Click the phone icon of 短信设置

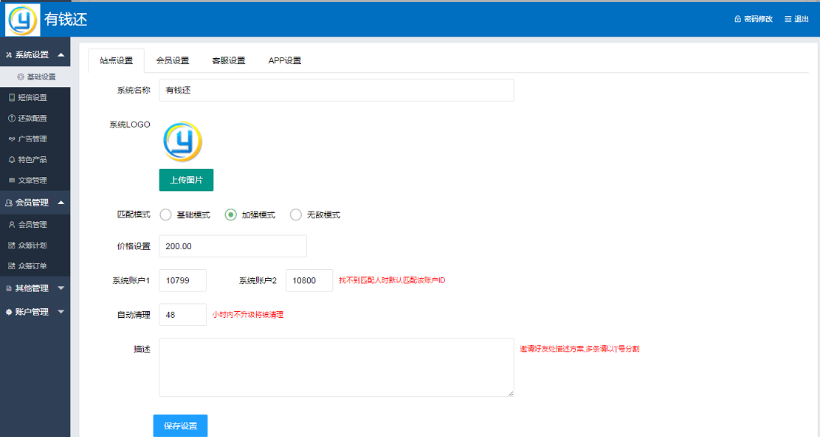coord(12,98)
